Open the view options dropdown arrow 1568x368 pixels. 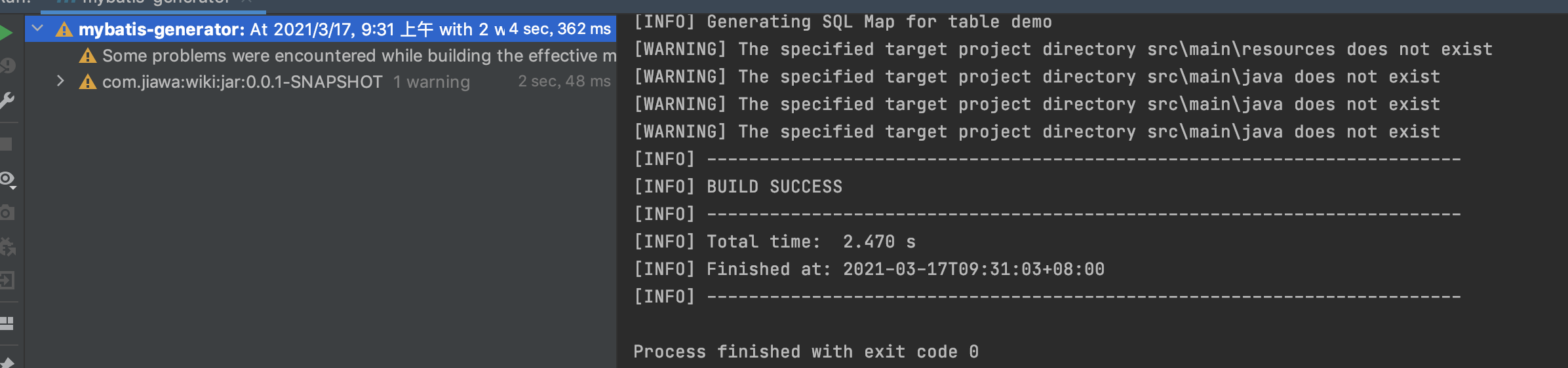tap(13, 187)
